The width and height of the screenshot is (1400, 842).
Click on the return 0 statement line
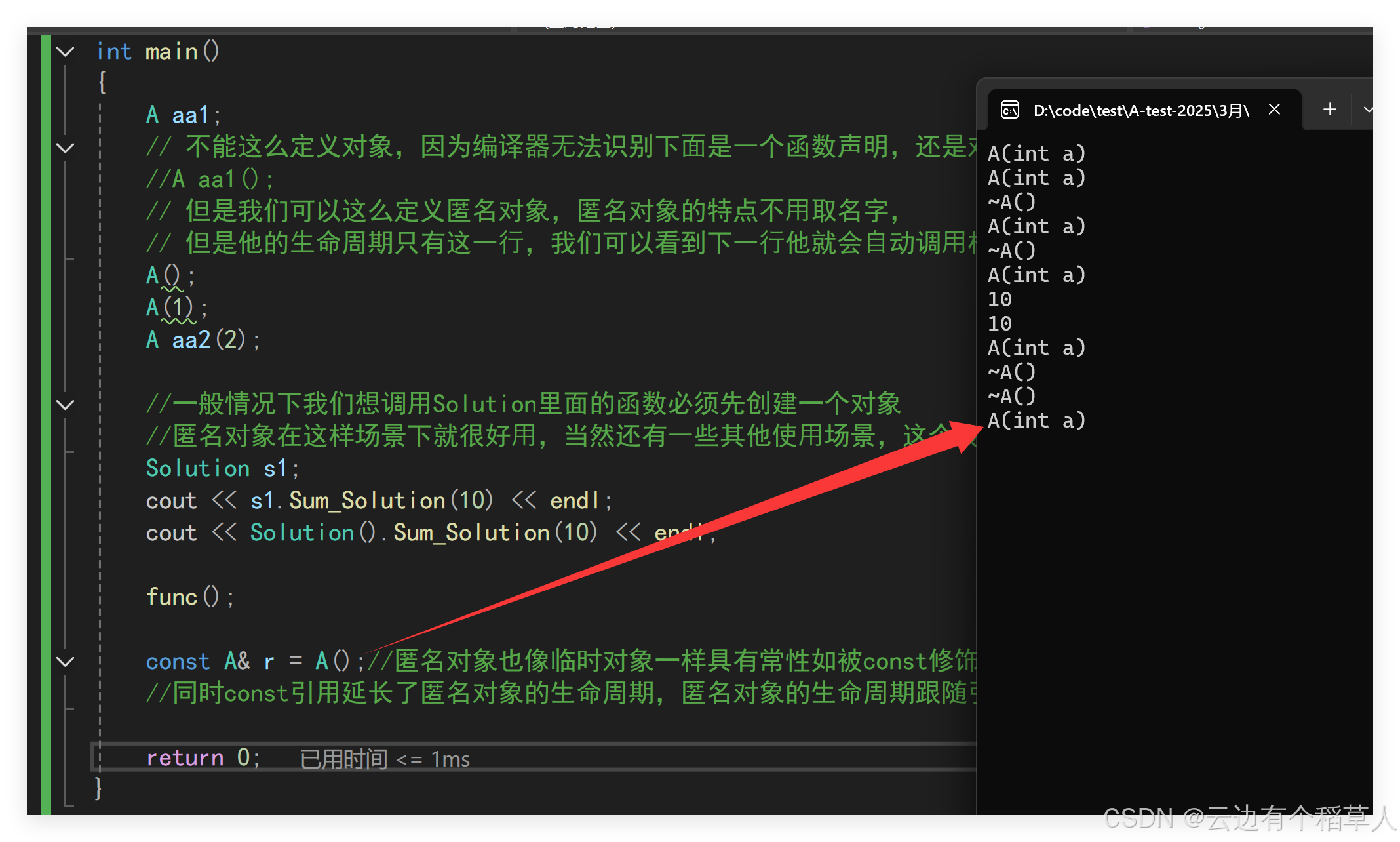203,757
